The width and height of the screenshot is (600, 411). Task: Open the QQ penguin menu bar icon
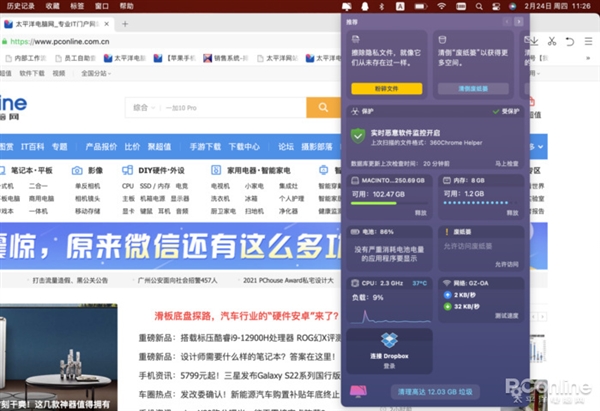pos(365,6)
